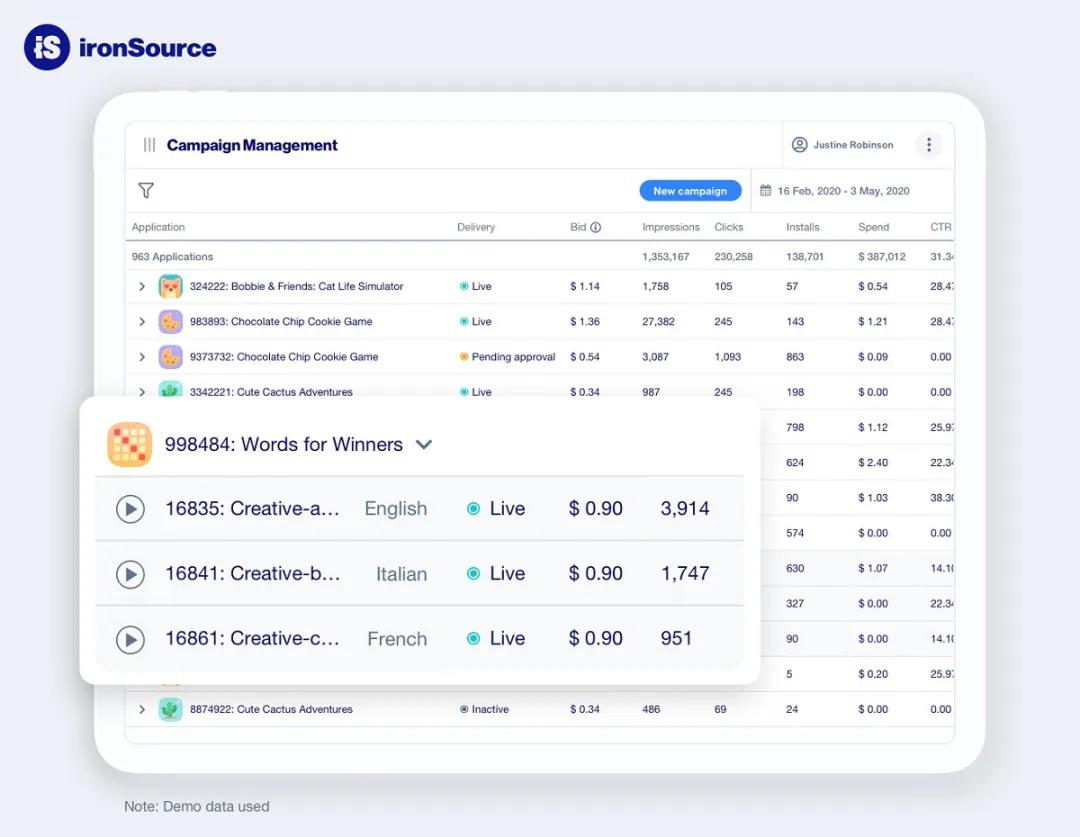Screen dimensions: 1080x837
Task: Click the Inactive status dot for 8874922
Action: 464,709
